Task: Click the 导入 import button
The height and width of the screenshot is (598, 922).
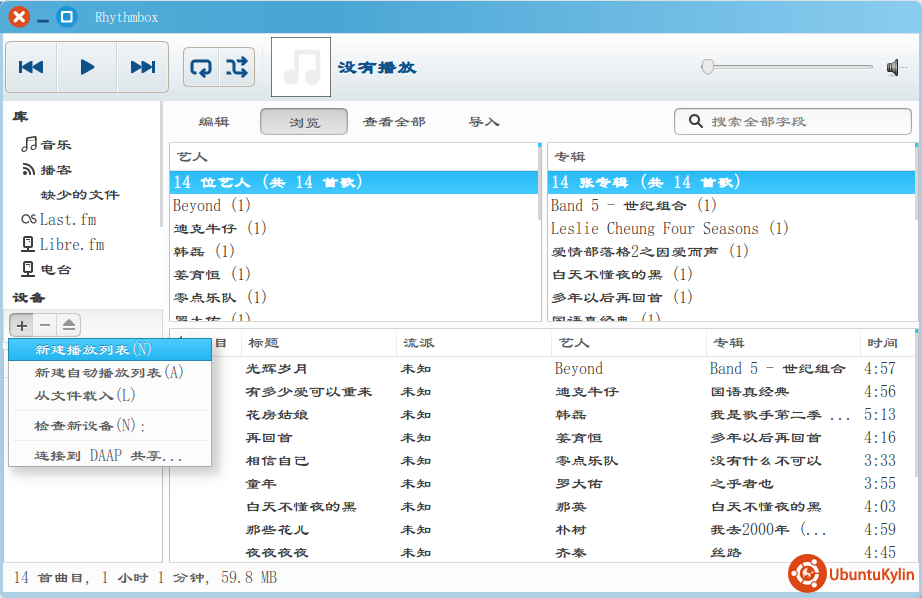Action: (x=483, y=122)
